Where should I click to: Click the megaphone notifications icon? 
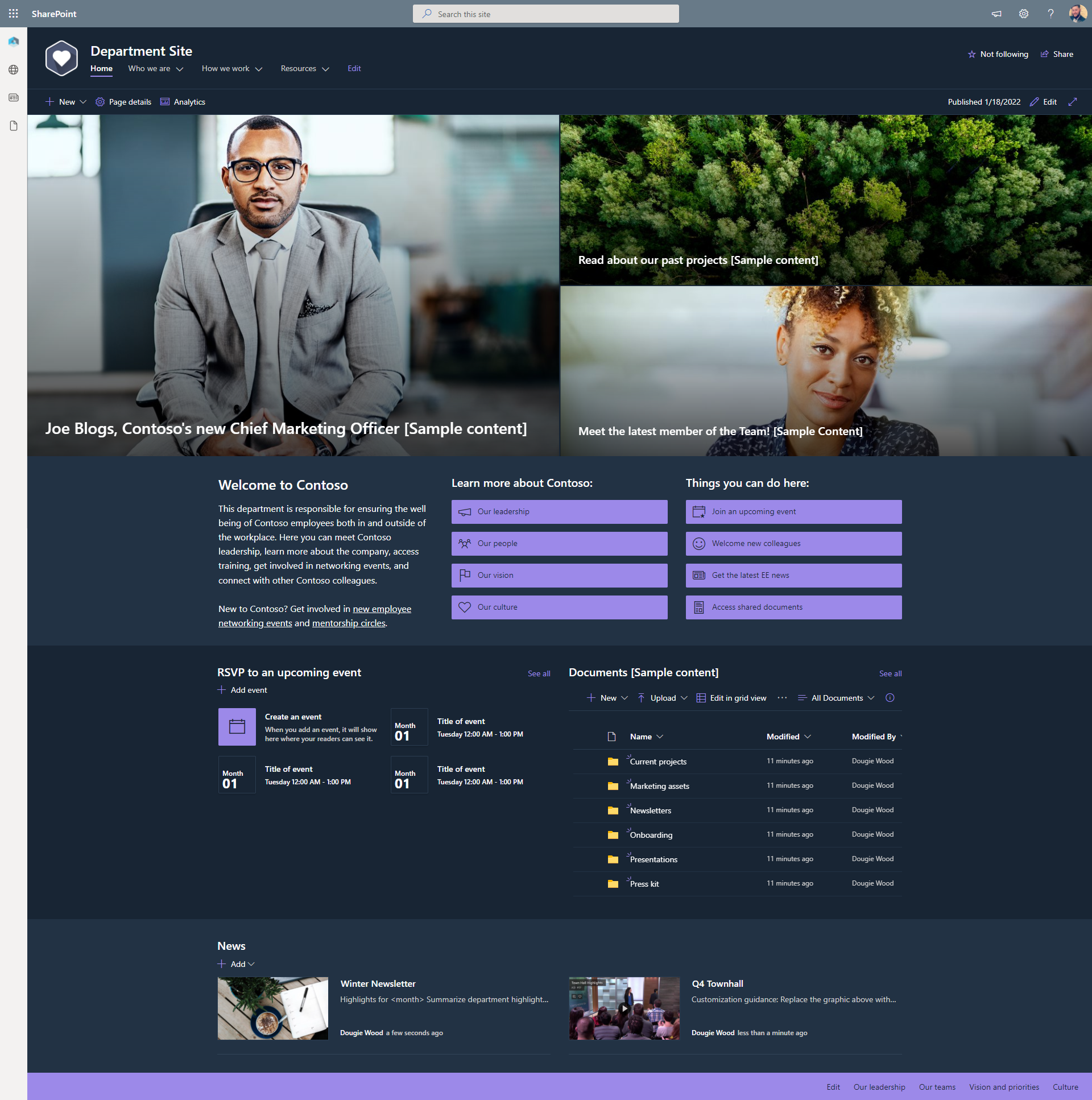tap(996, 14)
